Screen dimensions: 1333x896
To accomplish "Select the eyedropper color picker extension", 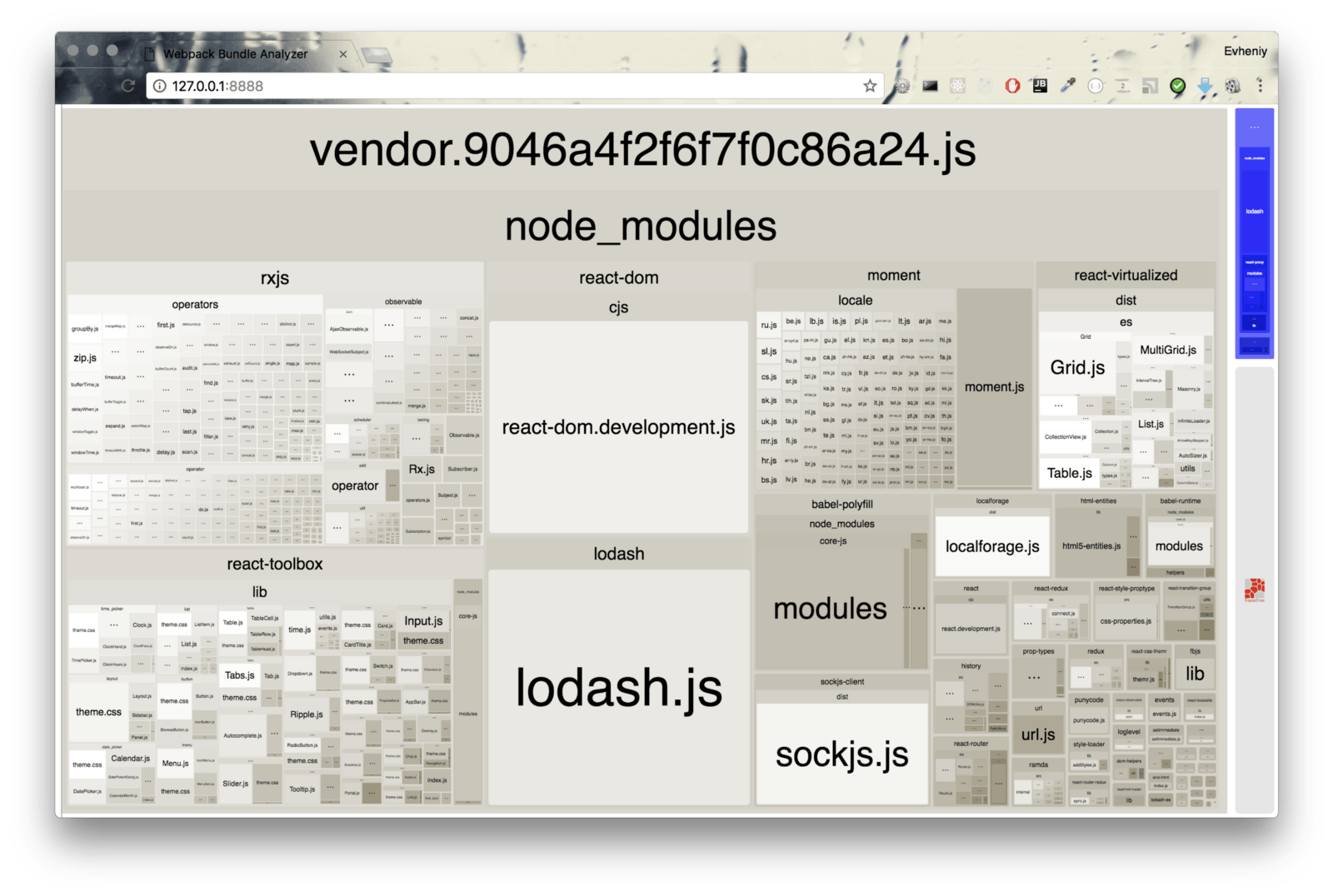I will (1067, 85).
